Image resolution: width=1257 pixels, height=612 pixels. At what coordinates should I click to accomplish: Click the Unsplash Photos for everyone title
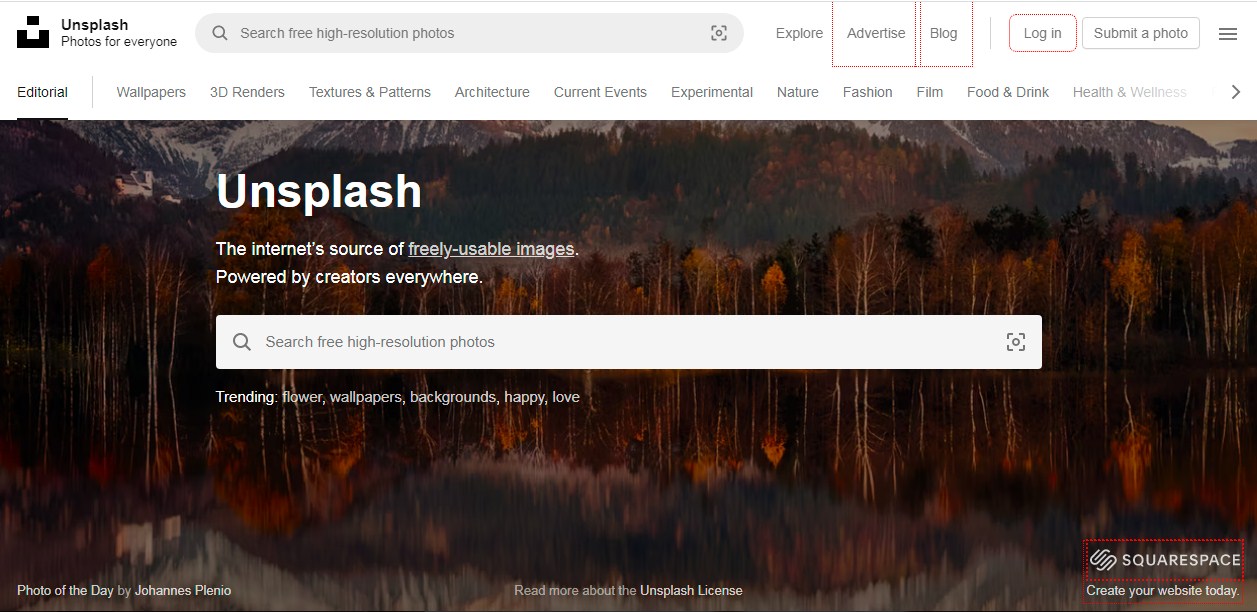(x=119, y=33)
